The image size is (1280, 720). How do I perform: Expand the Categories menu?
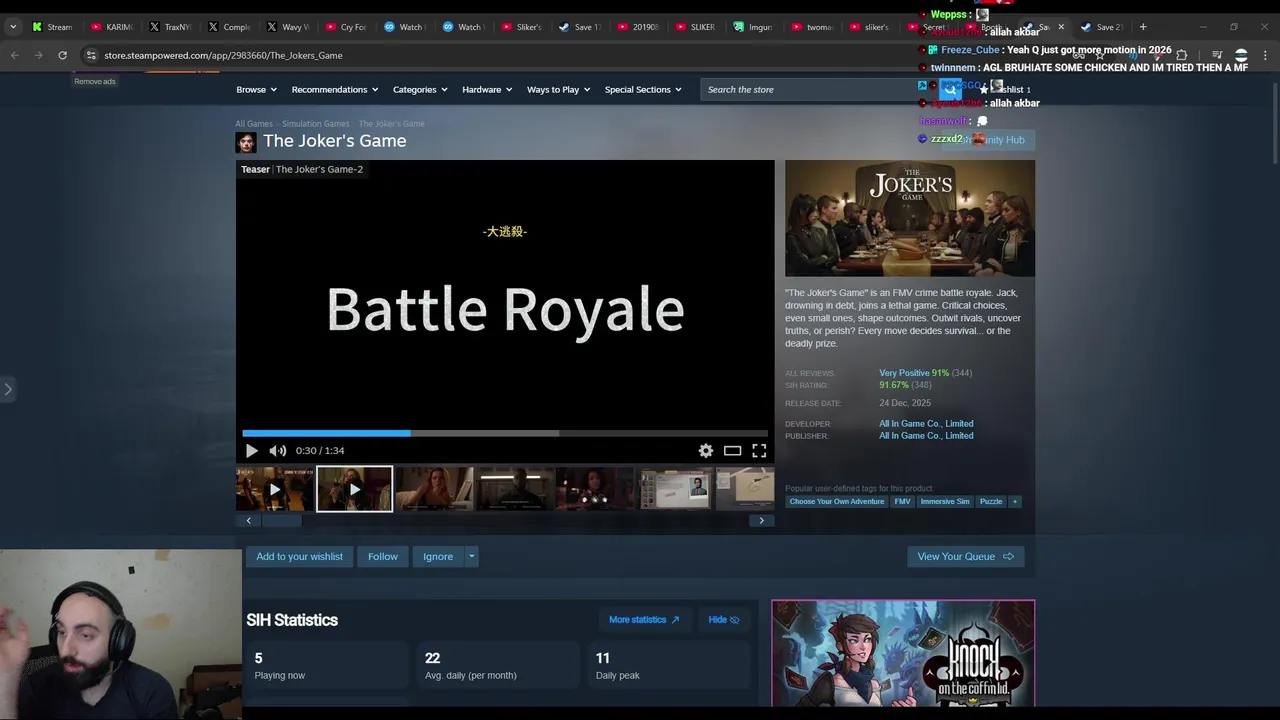pos(420,90)
